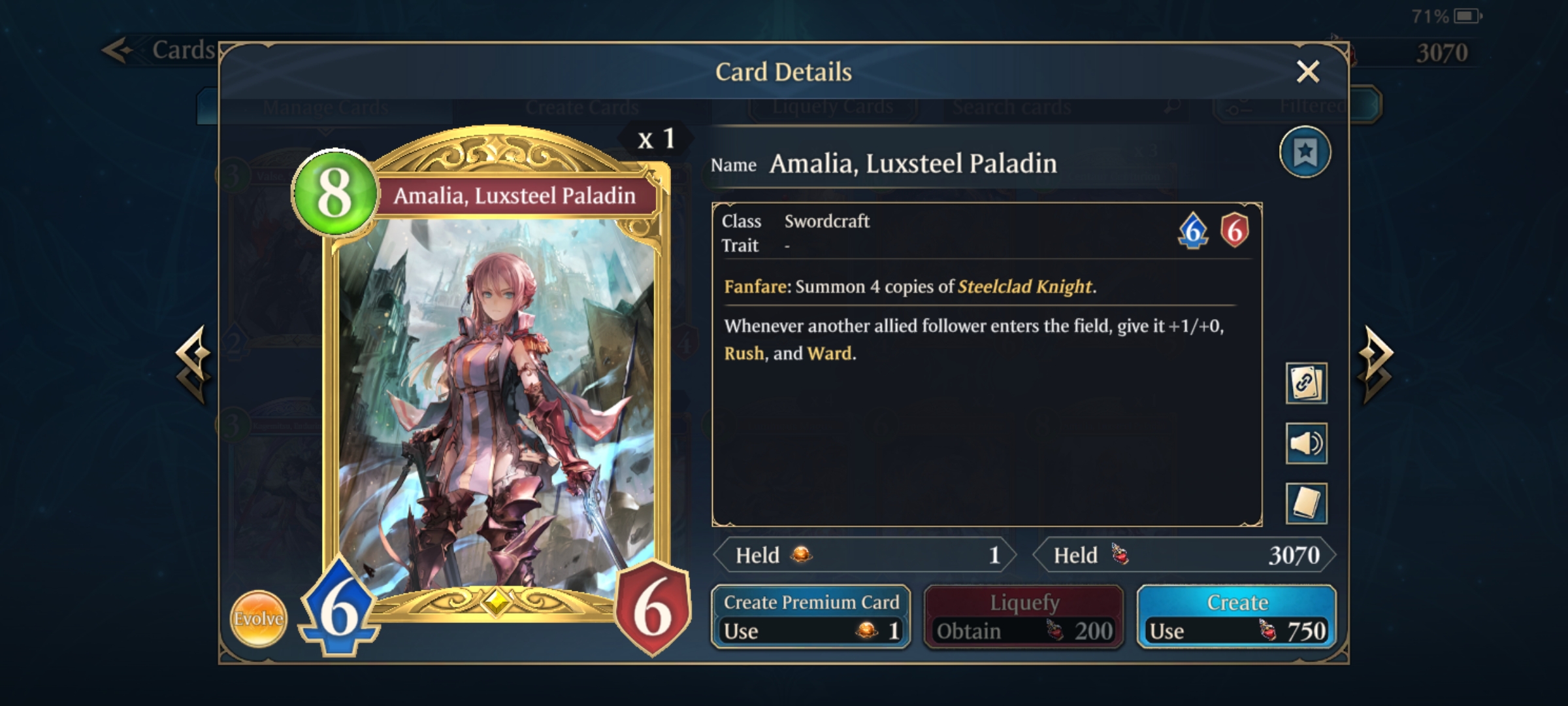Click Create to use 750 vials
The image size is (1568, 706).
click(x=1237, y=617)
